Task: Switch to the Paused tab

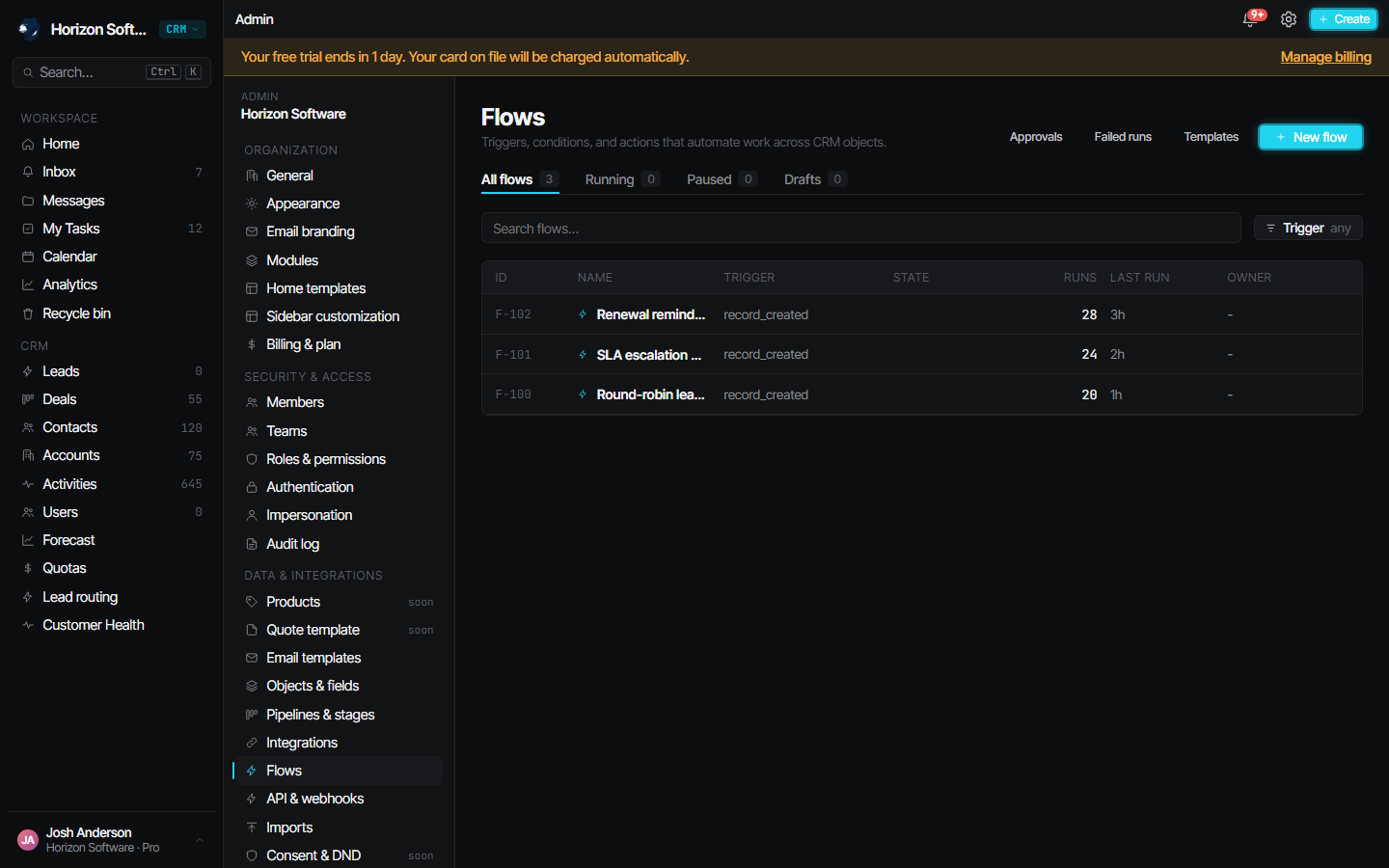Action: (x=722, y=179)
